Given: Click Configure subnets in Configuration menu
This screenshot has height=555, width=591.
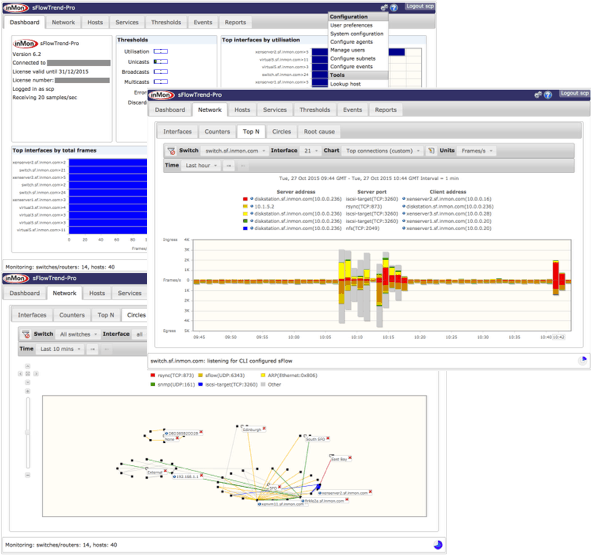Looking at the screenshot, I should coord(352,58).
